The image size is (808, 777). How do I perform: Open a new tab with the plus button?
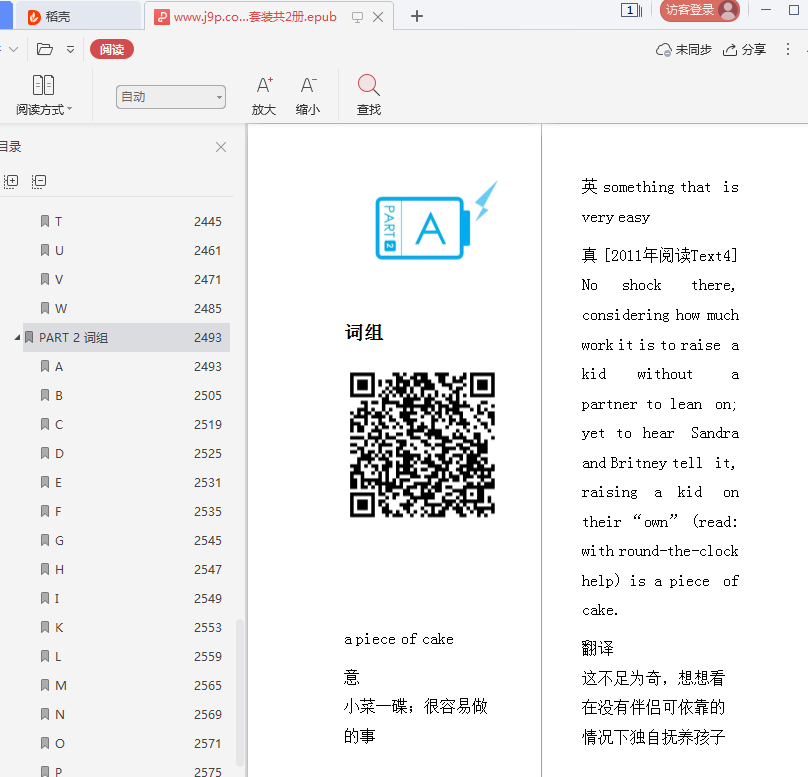[x=417, y=16]
